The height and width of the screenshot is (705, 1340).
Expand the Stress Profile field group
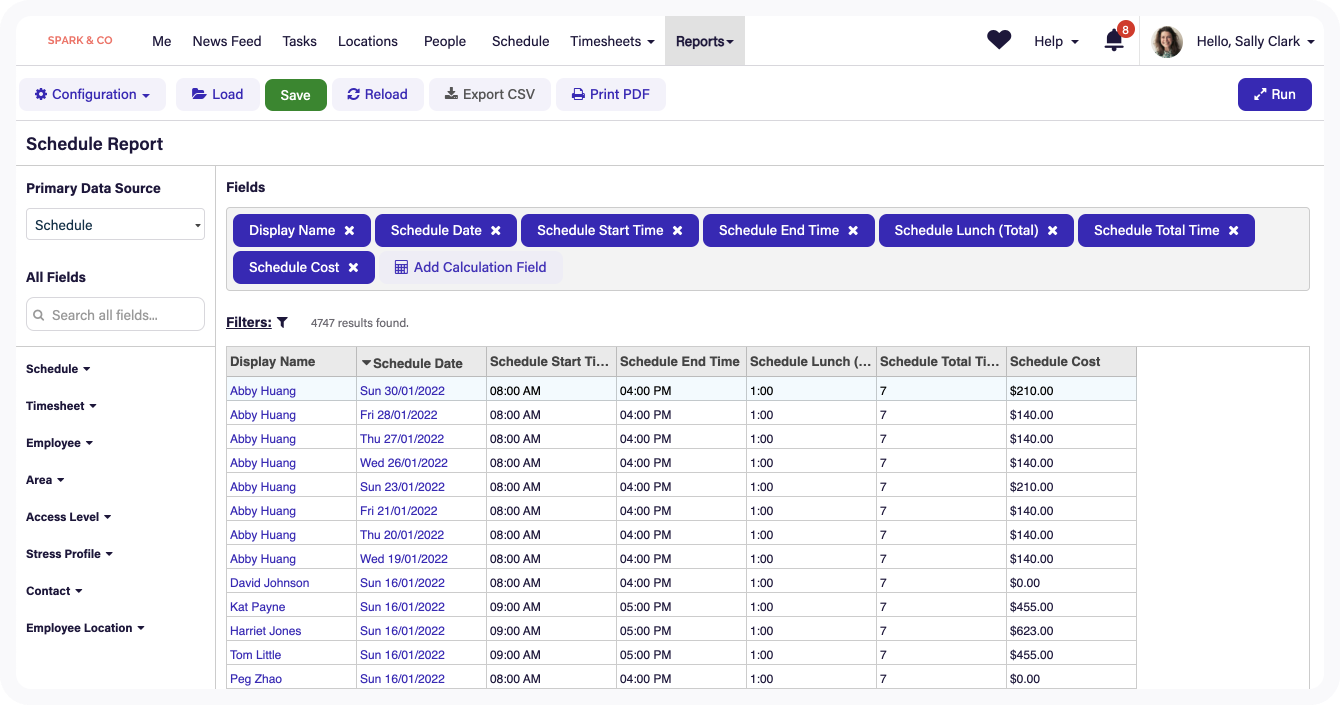69,554
